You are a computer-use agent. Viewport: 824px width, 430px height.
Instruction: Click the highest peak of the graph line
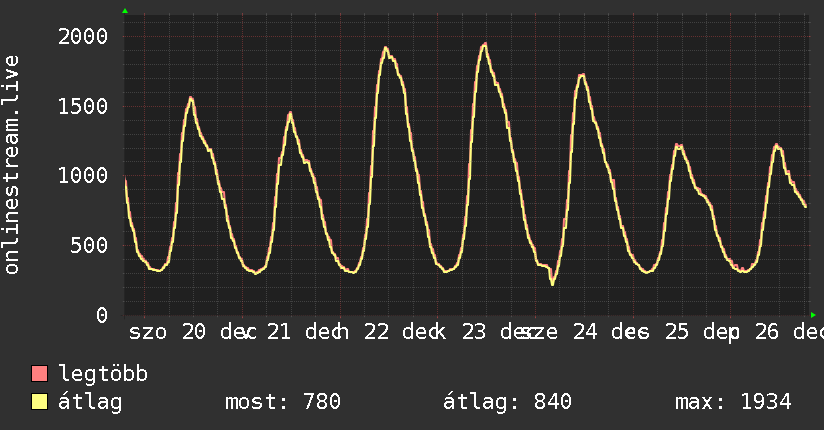[485, 44]
